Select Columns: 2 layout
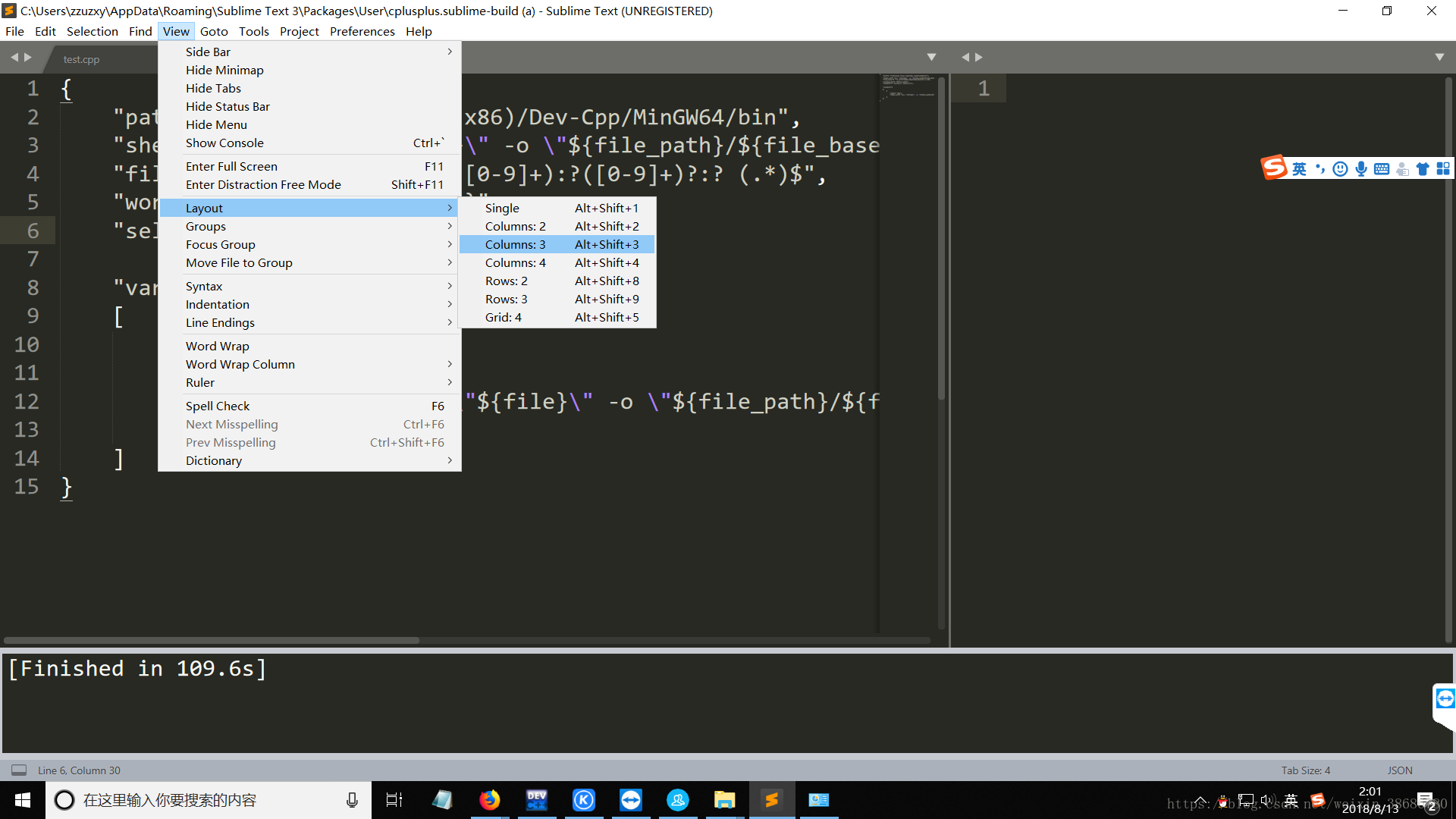The width and height of the screenshot is (1456, 819). pyautogui.click(x=557, y=226)
